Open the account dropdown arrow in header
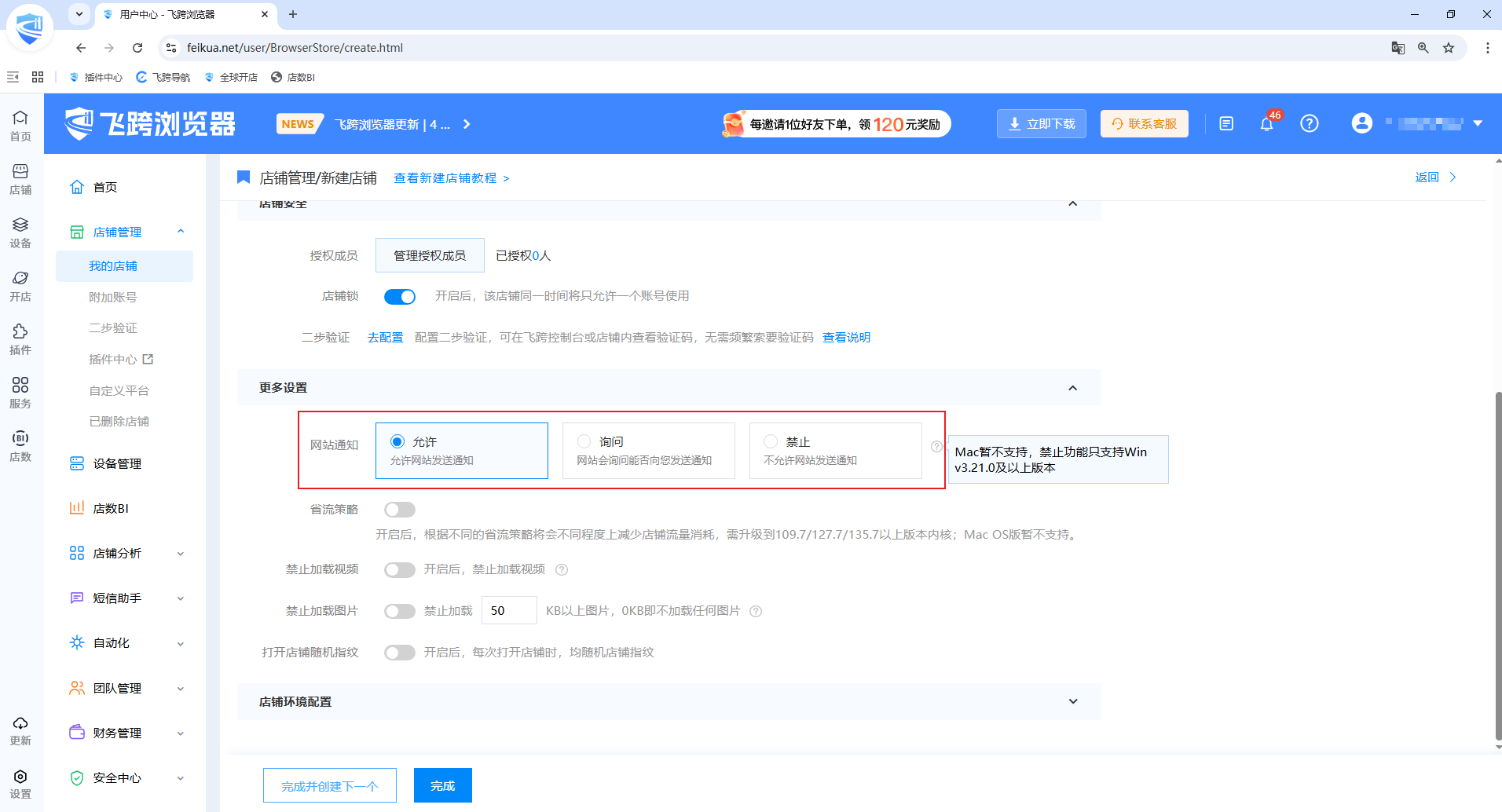This screenshot has height=812, width=1502. [1478, 123]
